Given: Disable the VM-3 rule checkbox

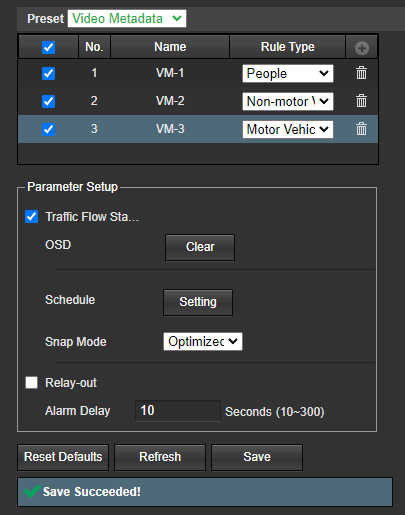Looking at the screenshot, I should [48, 129].
